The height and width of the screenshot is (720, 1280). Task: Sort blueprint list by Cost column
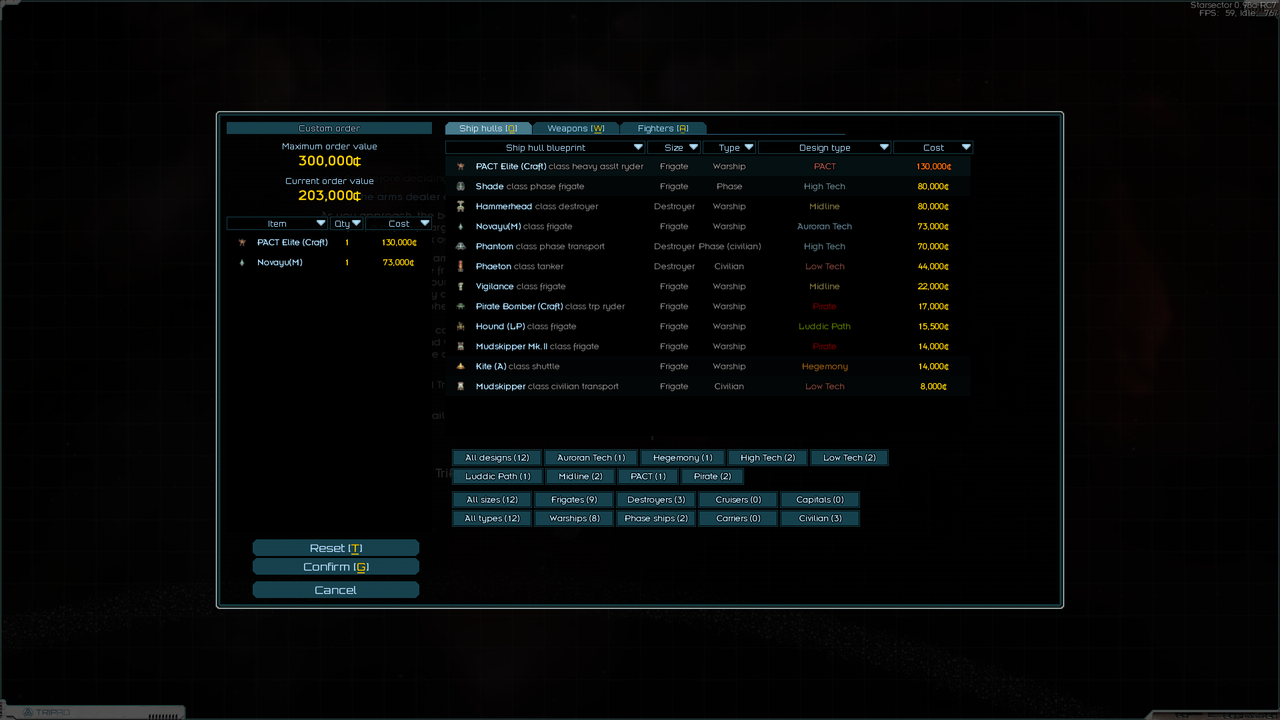[x=933, y=147]
